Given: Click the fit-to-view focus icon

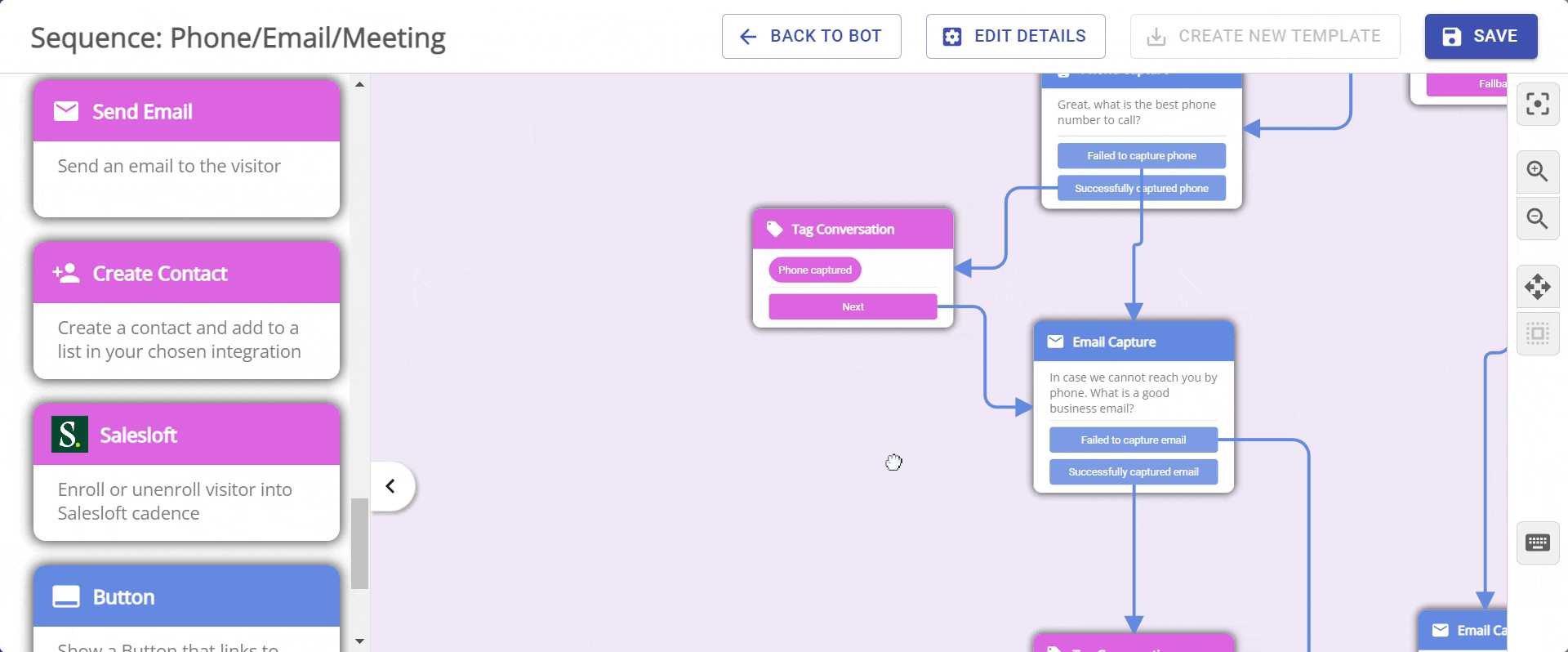Looking at the screenshot, I should (x=1537, y=105).
